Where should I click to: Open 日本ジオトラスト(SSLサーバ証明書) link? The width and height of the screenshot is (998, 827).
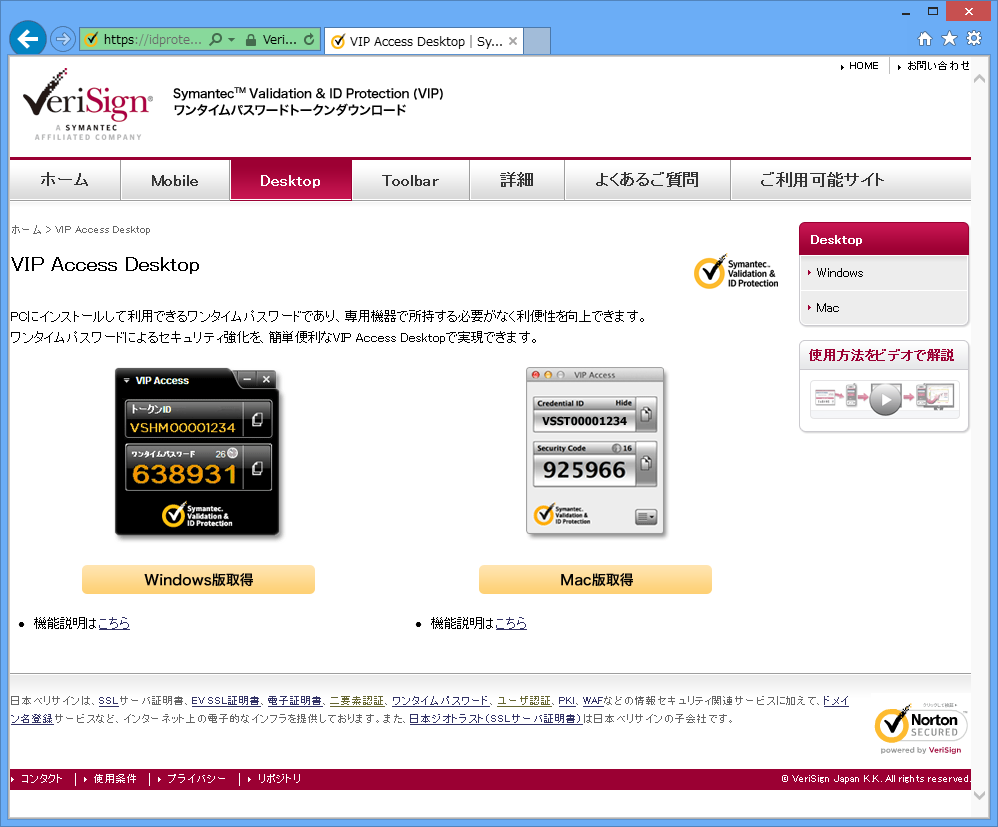(x=495, y=719)
